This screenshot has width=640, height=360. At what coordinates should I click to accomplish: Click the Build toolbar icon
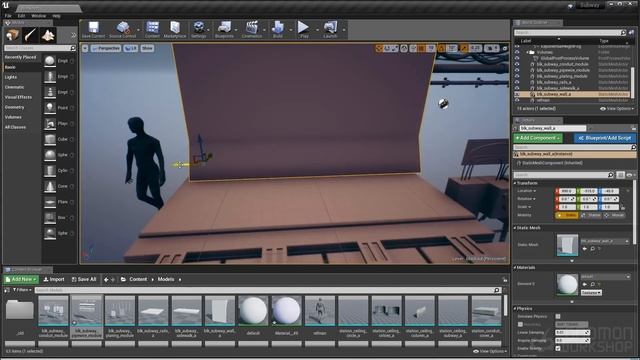pos(278,28)
